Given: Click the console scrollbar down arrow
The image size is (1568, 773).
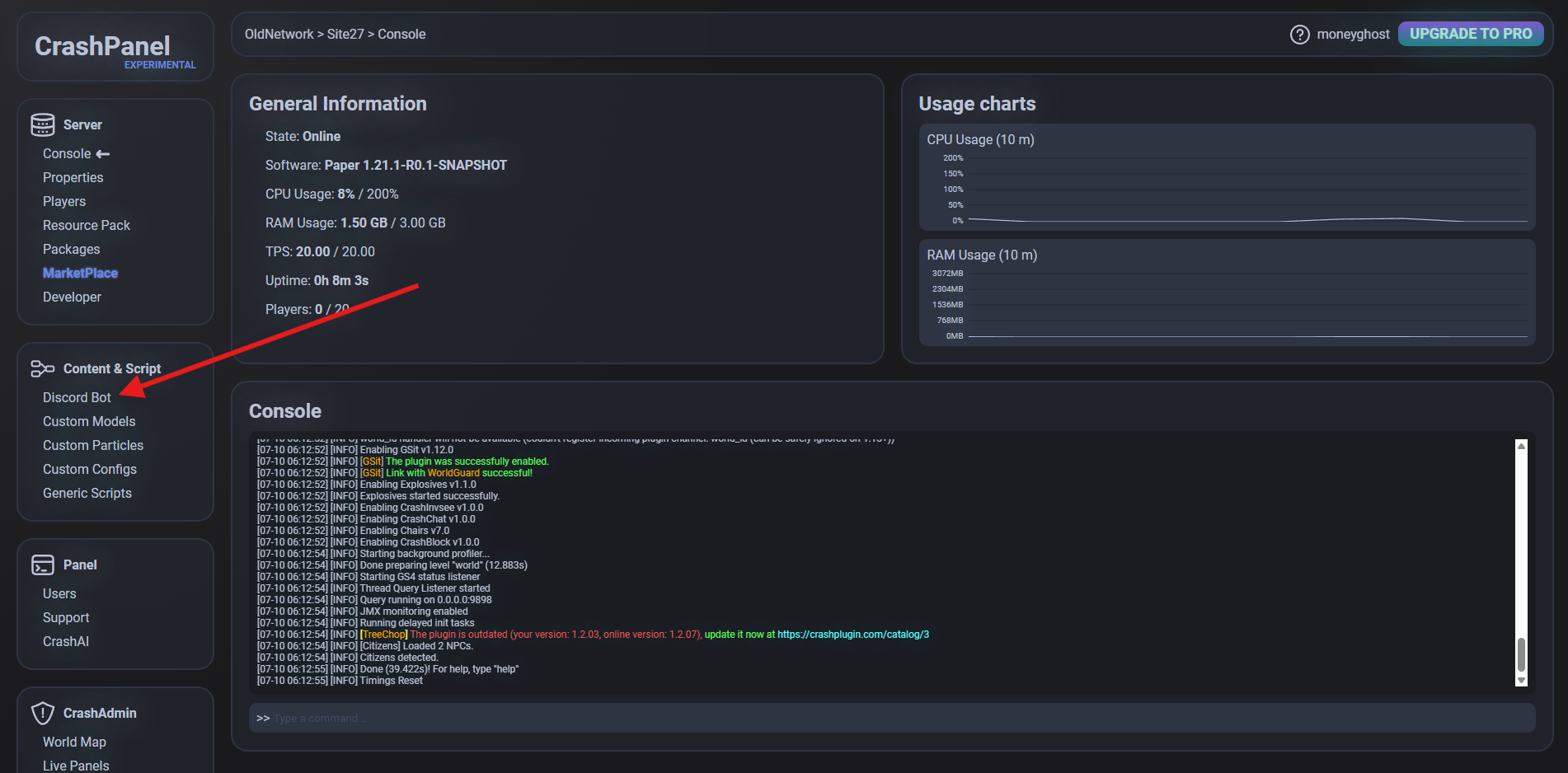Looking at the screenshot, I should [1521, 681].
